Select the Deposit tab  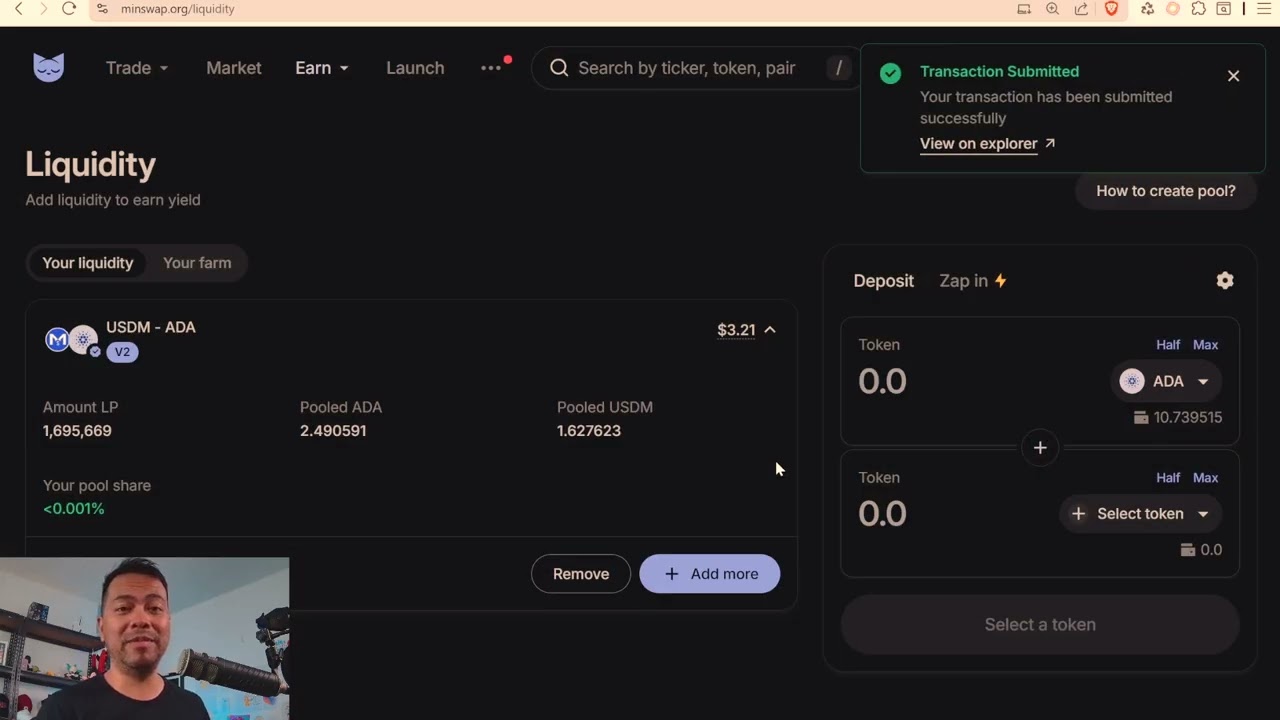point(884,281)
